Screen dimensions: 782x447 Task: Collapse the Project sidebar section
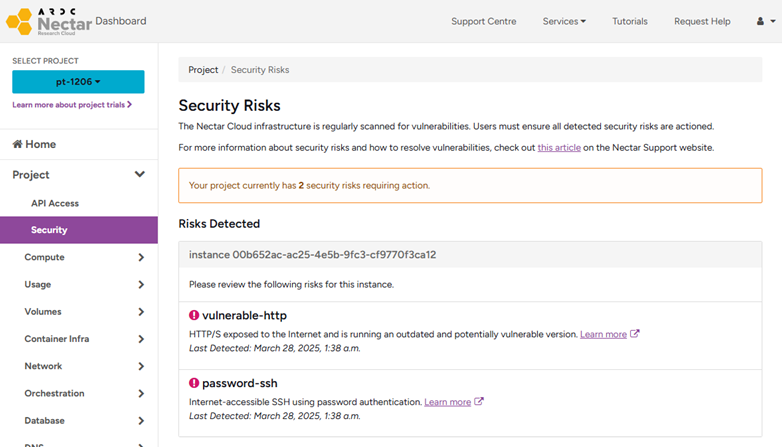coord(140,175)
